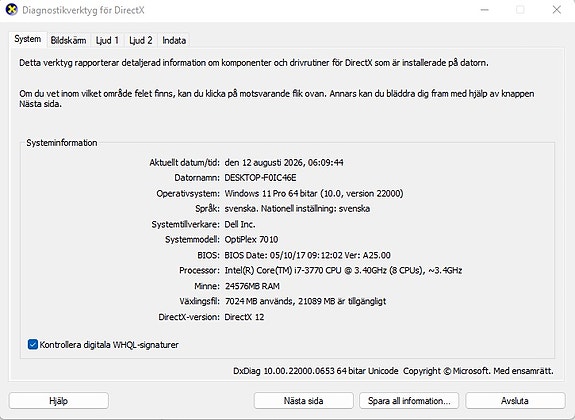The width and height of the screenshot is (575, 420).
Task: Select the Ljud 1 tab
Action: coord(107,40)
